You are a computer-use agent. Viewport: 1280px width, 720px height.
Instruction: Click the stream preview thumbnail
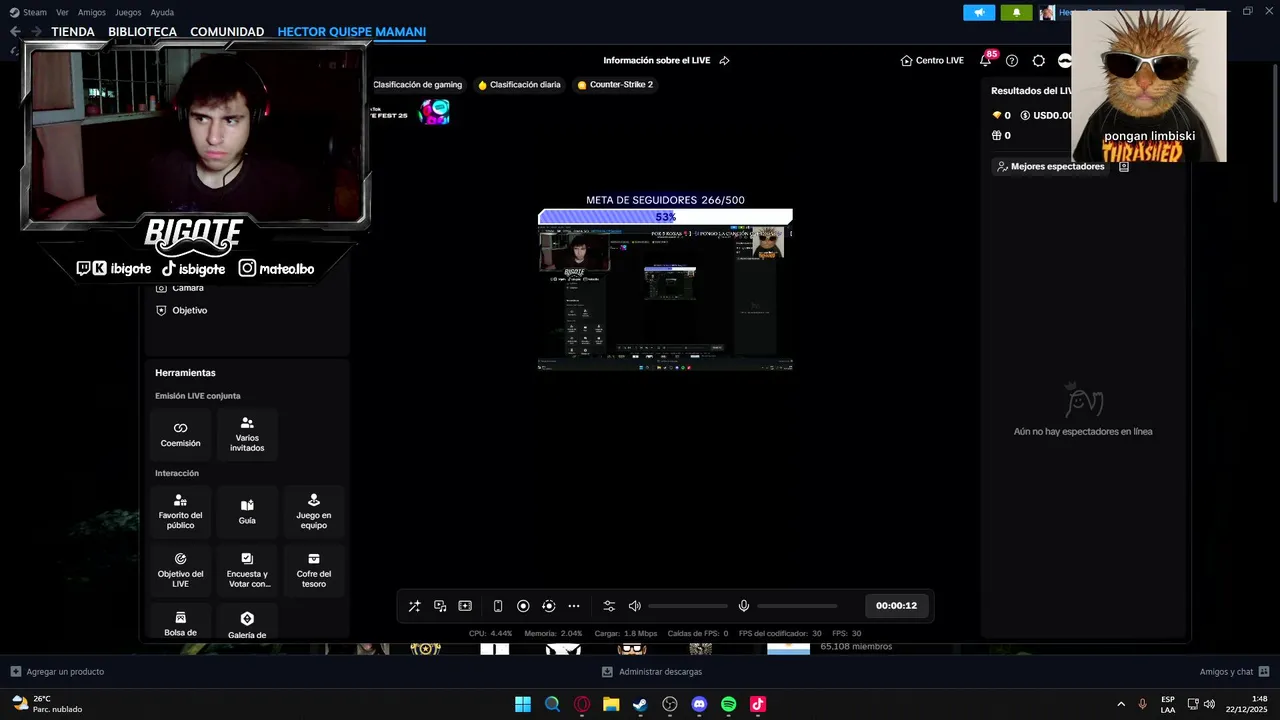pyautogui.click(x=665, y=298)
